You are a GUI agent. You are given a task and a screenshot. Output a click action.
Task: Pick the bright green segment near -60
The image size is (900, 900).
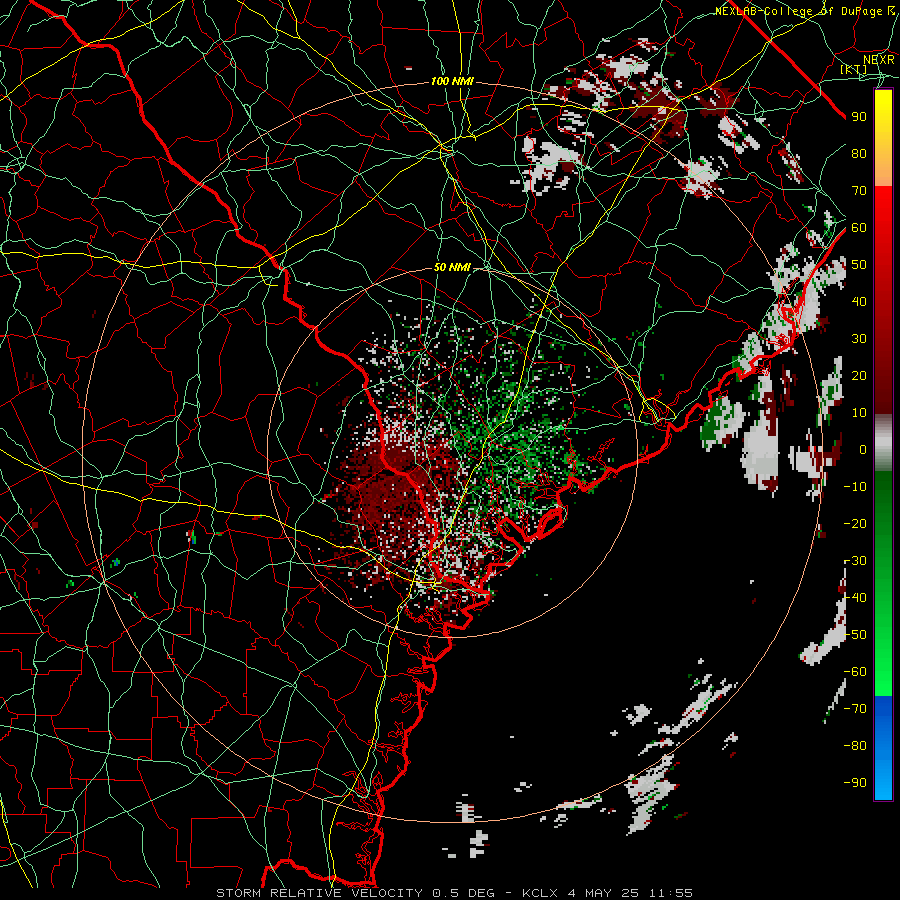(x=883, y=672)
